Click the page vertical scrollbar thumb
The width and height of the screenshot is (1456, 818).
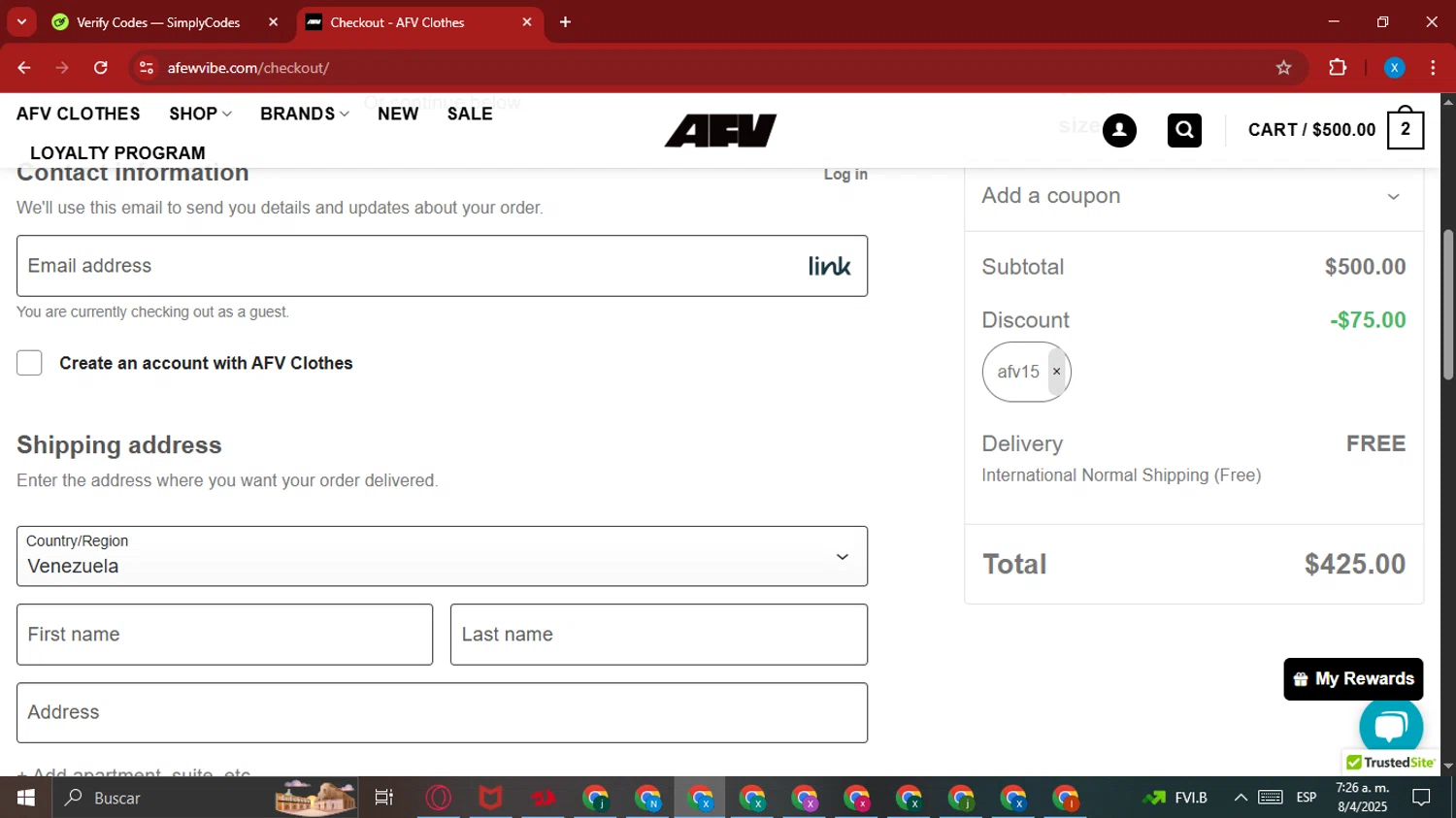click(1448, 304)
